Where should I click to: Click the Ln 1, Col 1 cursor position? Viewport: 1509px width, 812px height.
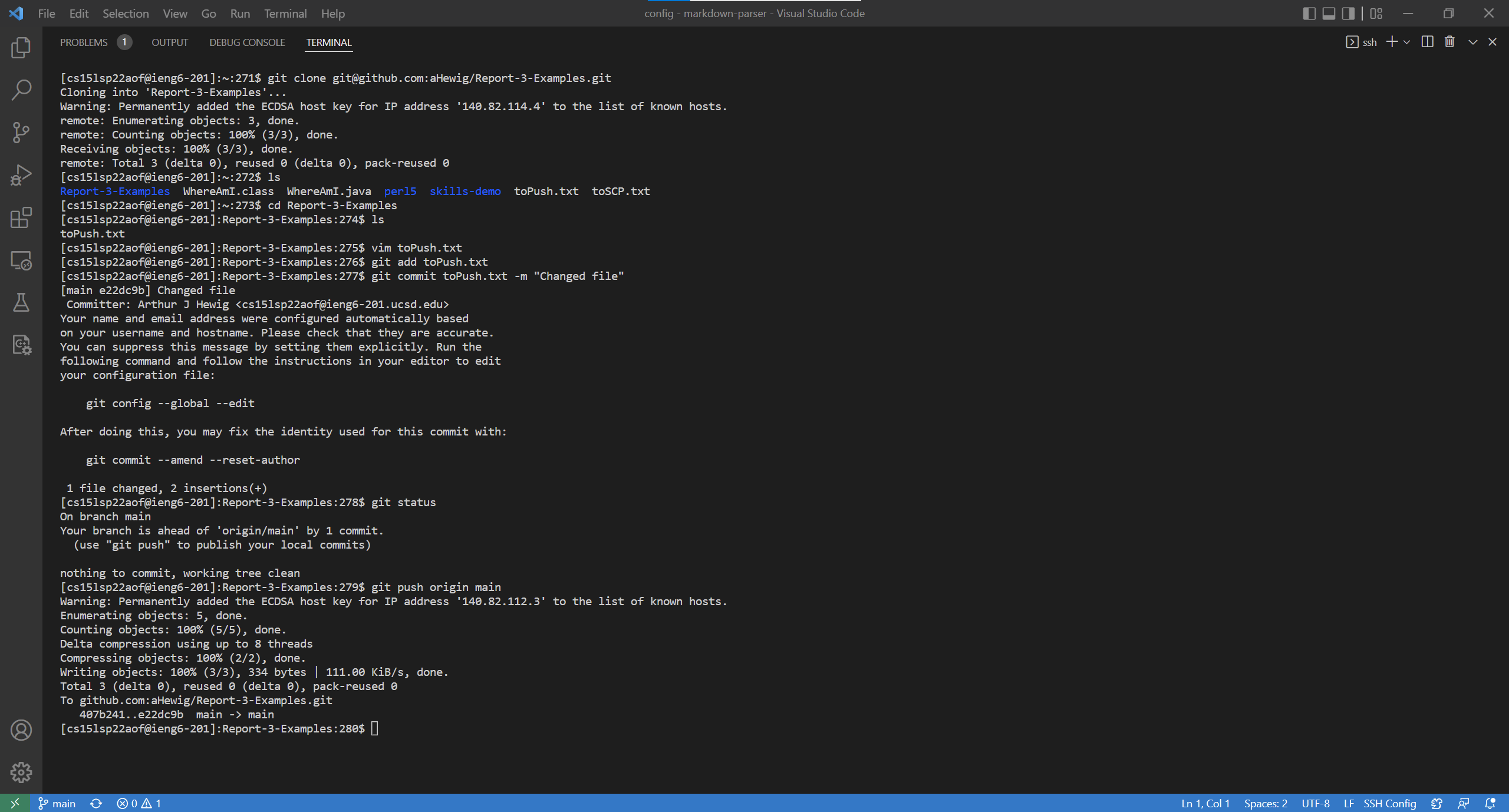(1205, 803)
